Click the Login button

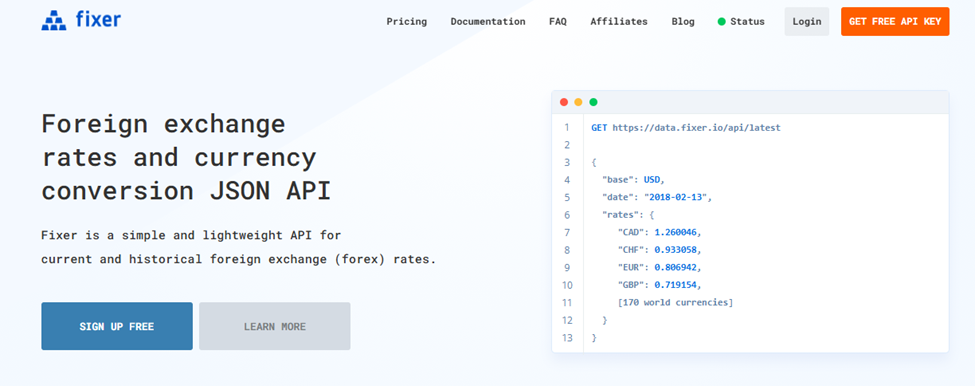pyautogui.click(x=806, y=21)
